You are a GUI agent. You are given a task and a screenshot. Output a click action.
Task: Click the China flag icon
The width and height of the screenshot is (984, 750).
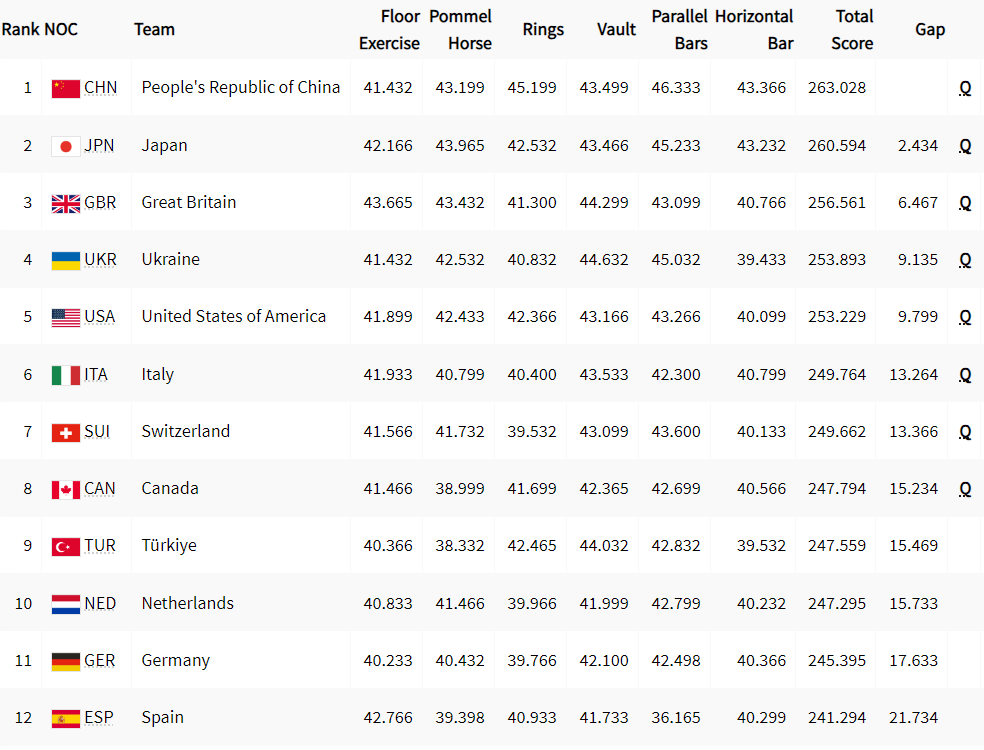click(66, 88)
